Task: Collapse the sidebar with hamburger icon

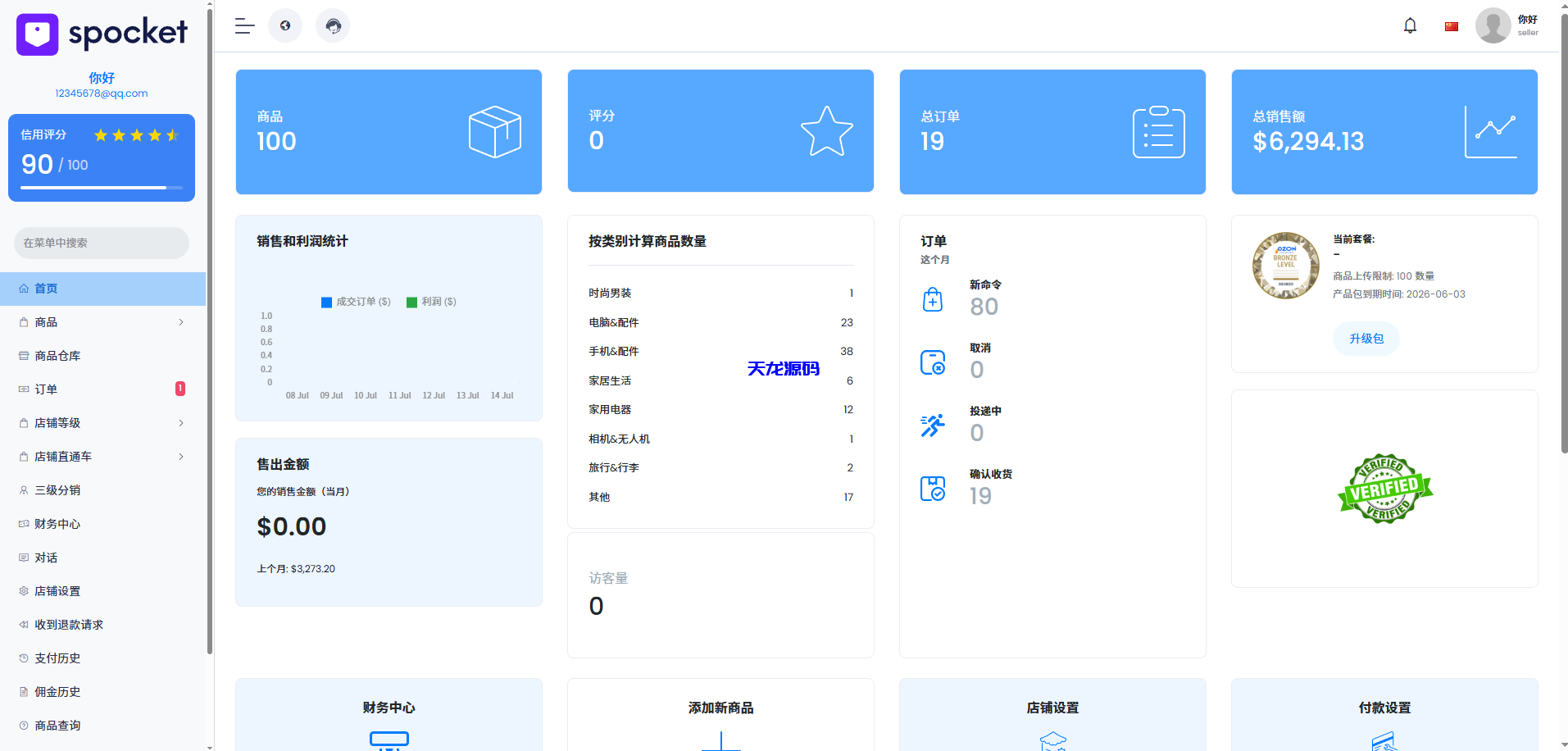Action: tap(243, 25)
